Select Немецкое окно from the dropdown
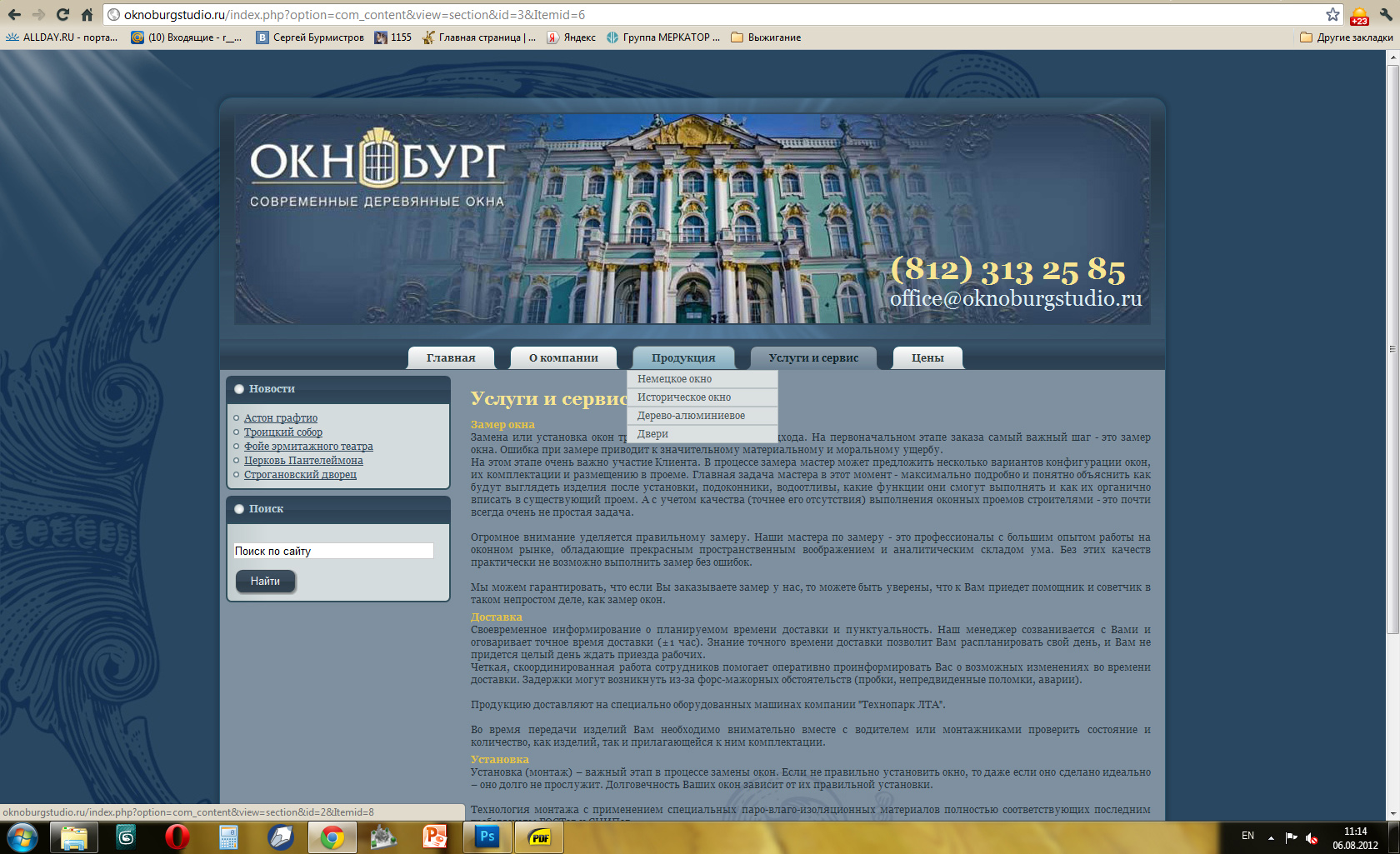The image size is (1400, 854). (x=702, y=379)
